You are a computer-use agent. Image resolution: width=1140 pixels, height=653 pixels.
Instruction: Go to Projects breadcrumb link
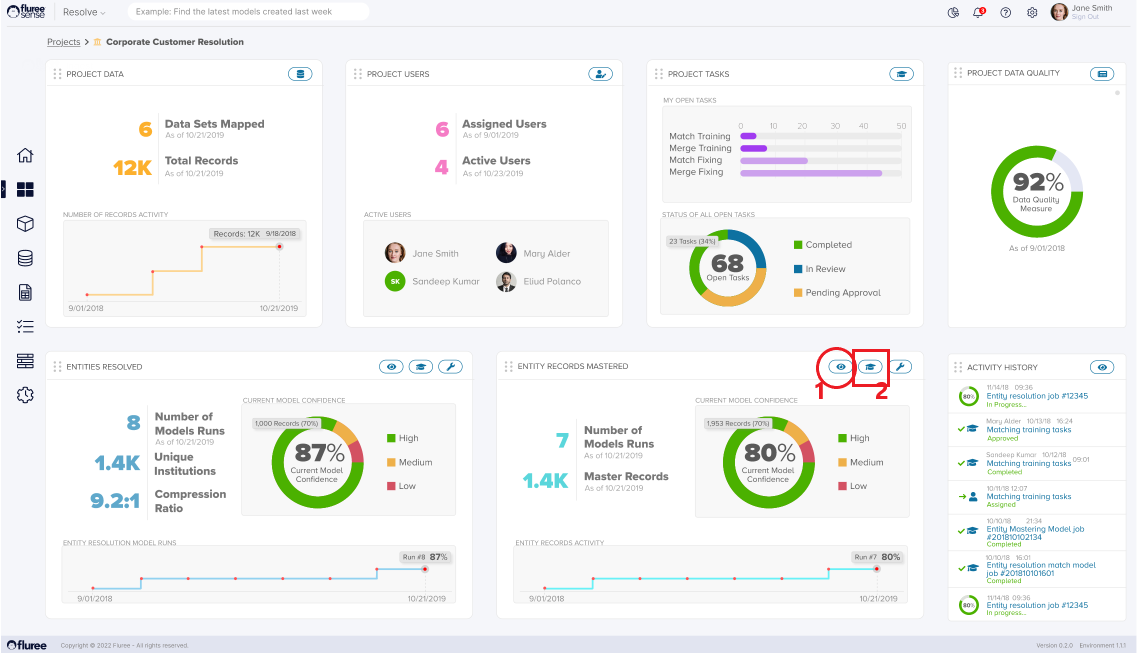[x=63, y=42]
